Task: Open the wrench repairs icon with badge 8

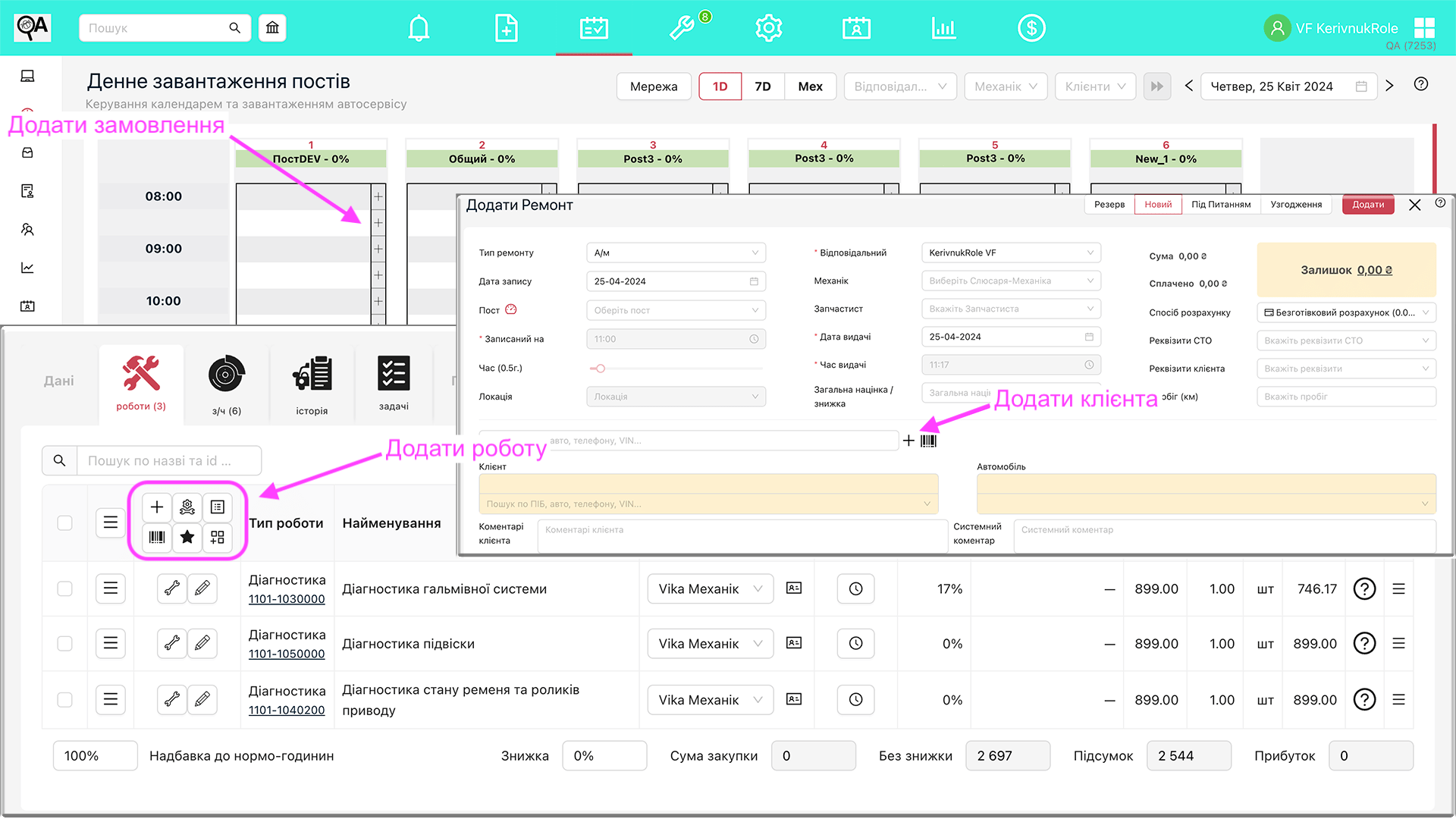Action: (x=682, y=28)
